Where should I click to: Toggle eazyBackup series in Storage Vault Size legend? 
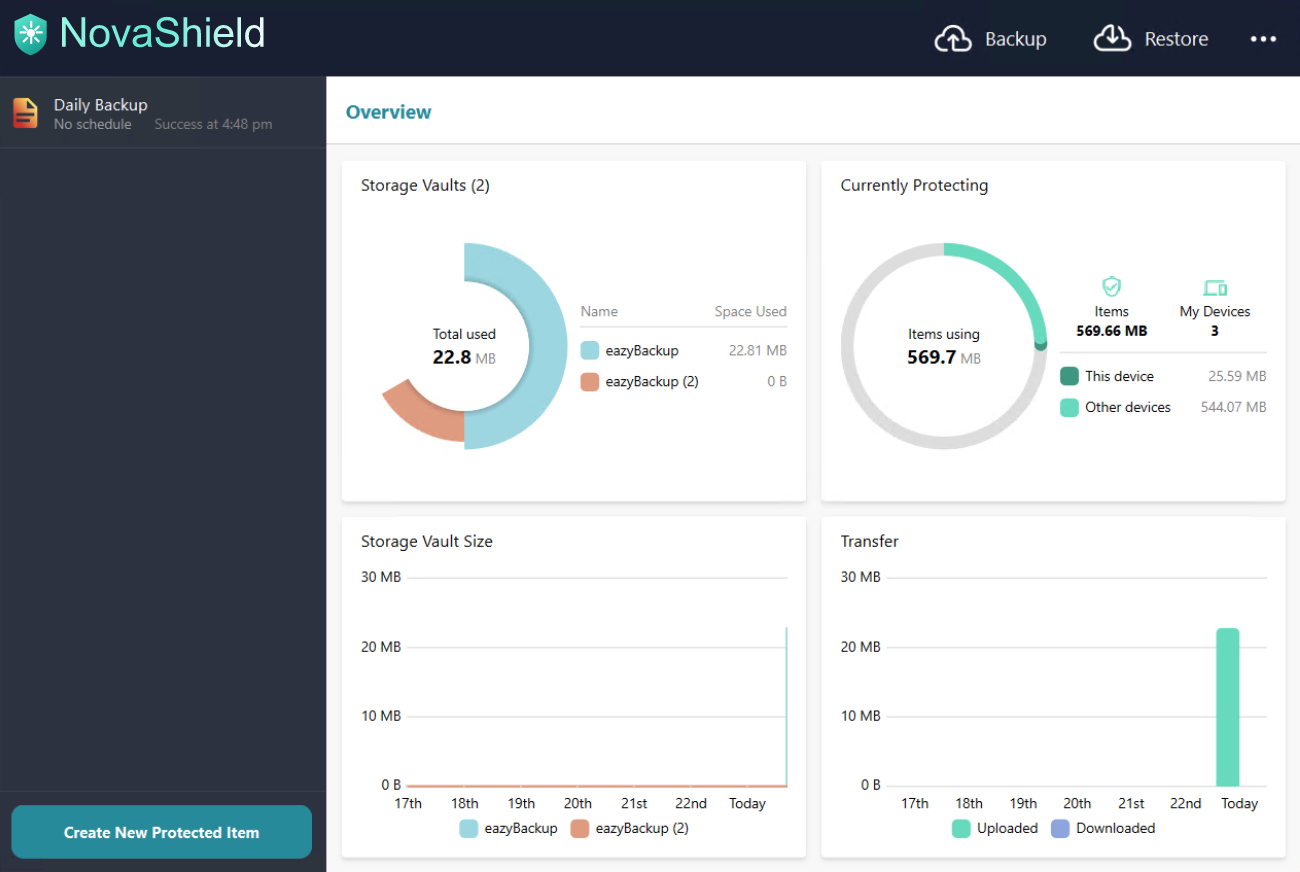click(508, 828)
